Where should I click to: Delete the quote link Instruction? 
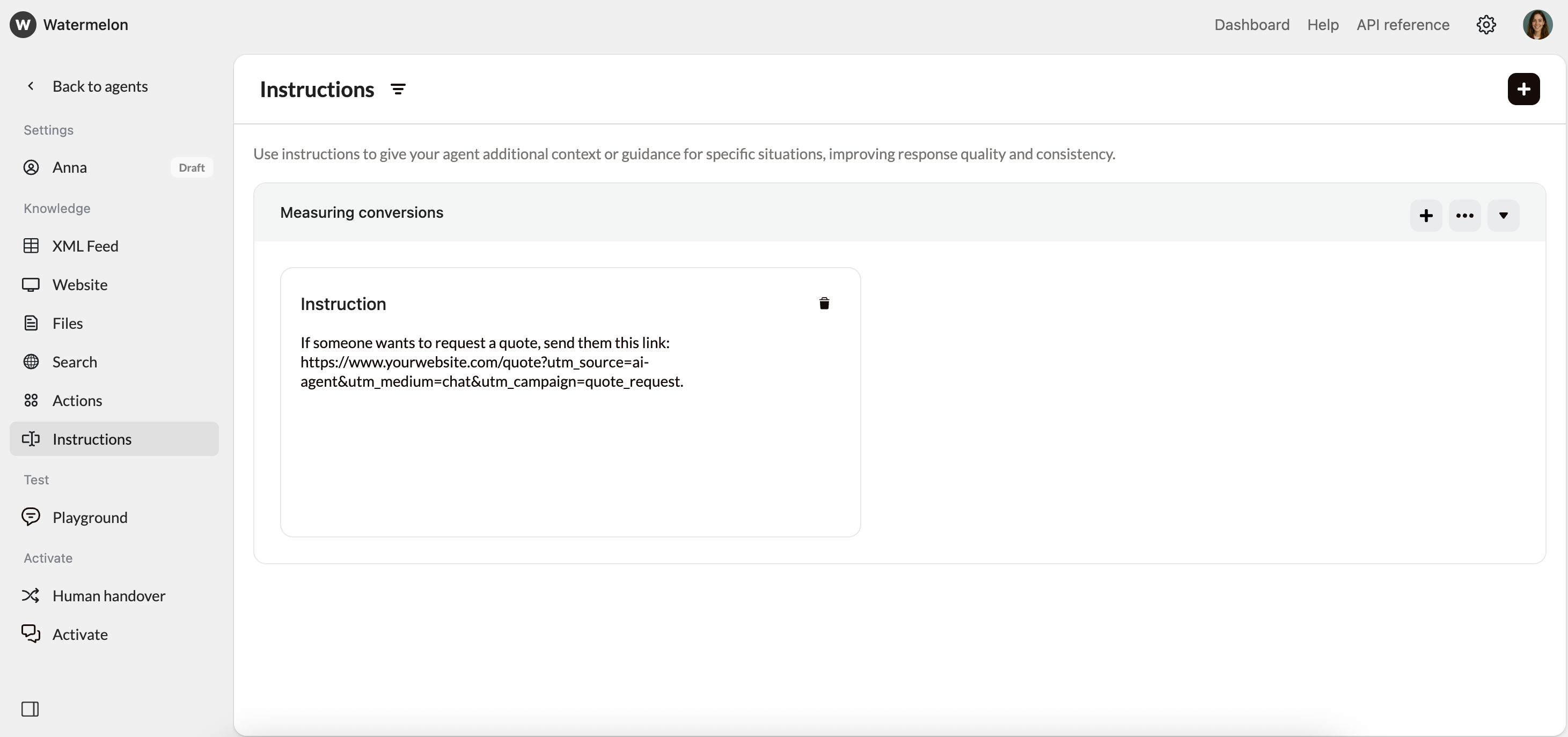[x=824, y=303]
